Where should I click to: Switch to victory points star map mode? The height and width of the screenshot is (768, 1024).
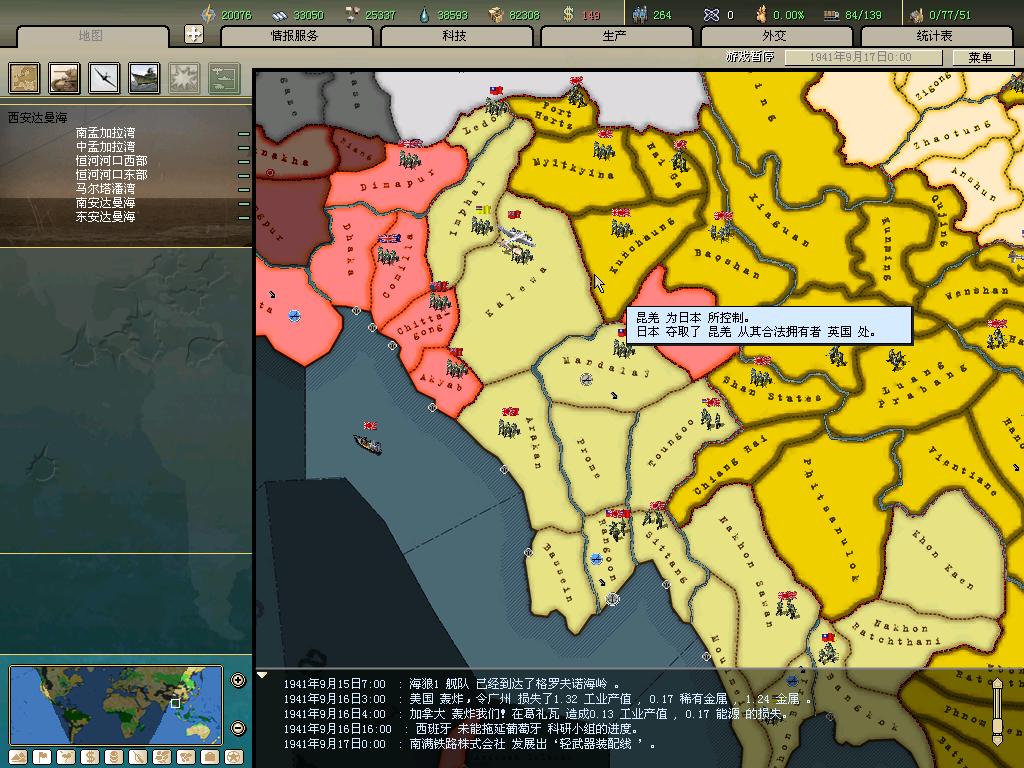tap(234, 757)
